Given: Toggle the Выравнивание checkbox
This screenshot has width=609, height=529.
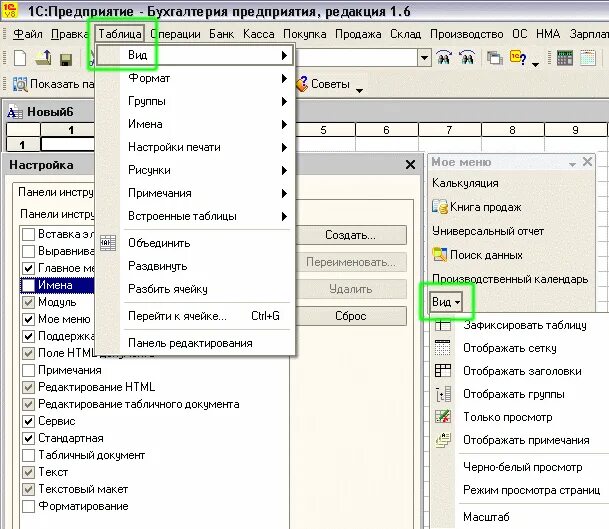Looking at the screenshot, I should [x=28, y=251].
